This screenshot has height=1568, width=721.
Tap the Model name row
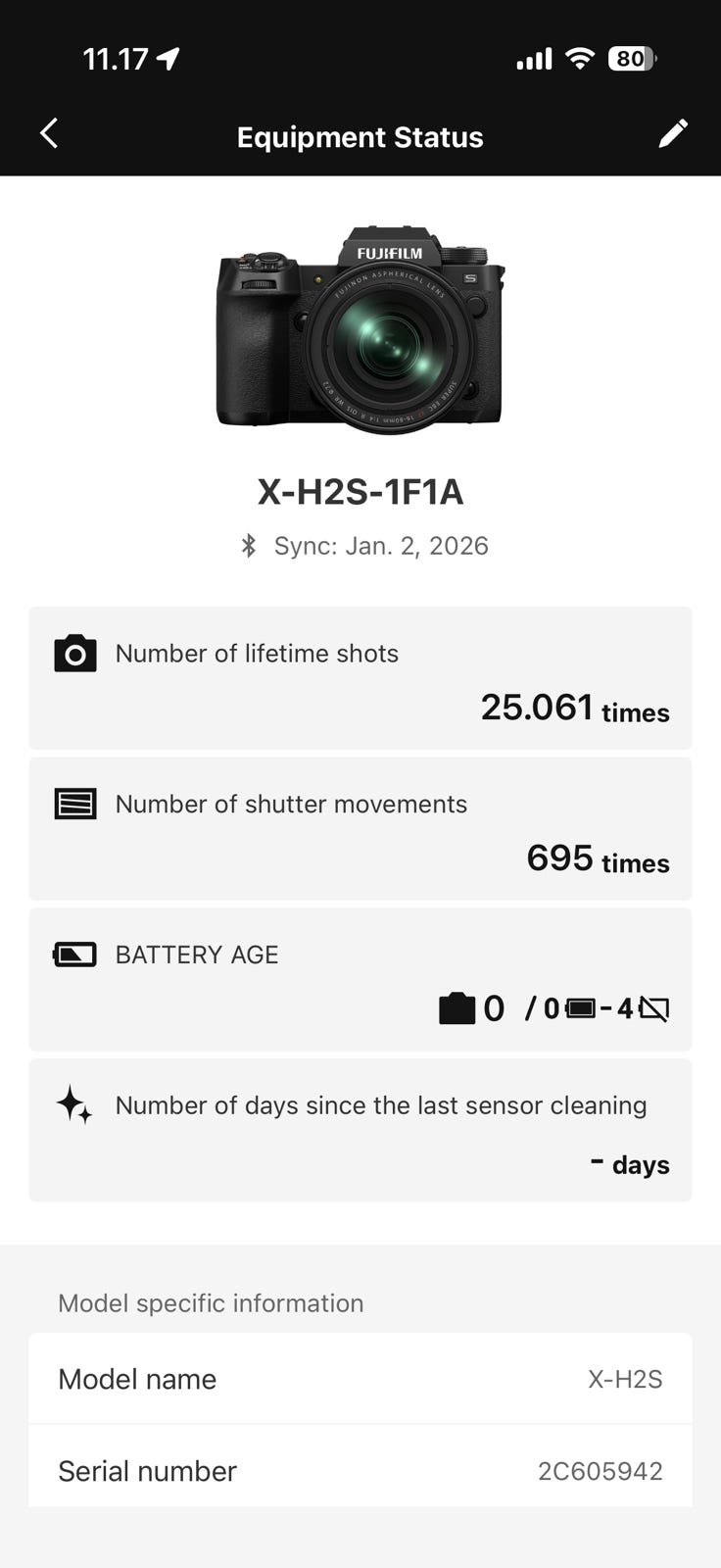point(360,1379)
